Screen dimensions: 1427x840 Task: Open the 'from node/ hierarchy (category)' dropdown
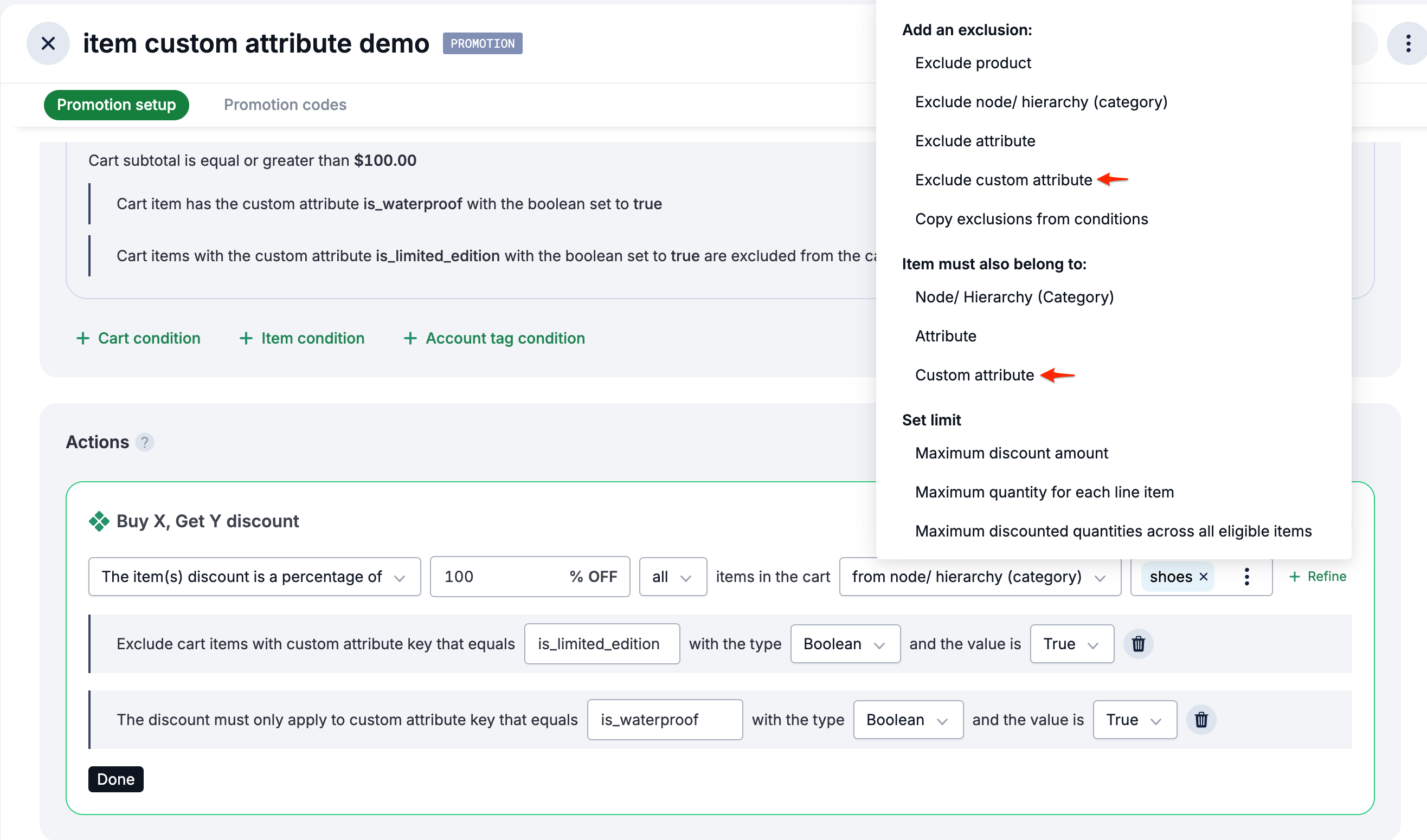coord(980,576)
